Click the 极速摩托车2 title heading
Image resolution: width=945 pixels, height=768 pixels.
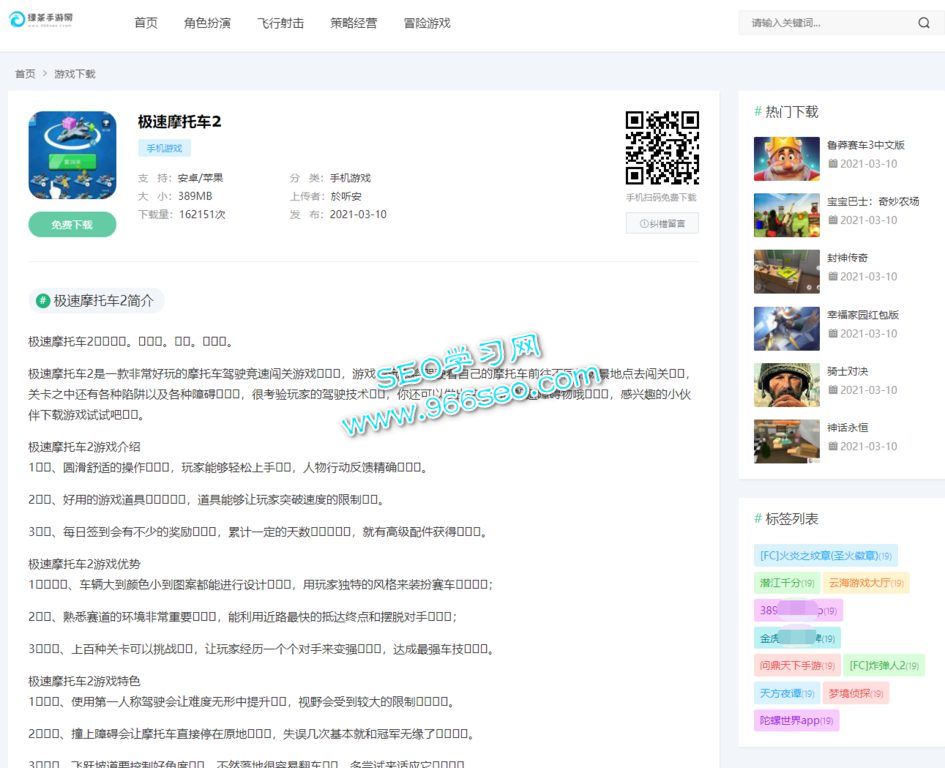click(179, 122)
